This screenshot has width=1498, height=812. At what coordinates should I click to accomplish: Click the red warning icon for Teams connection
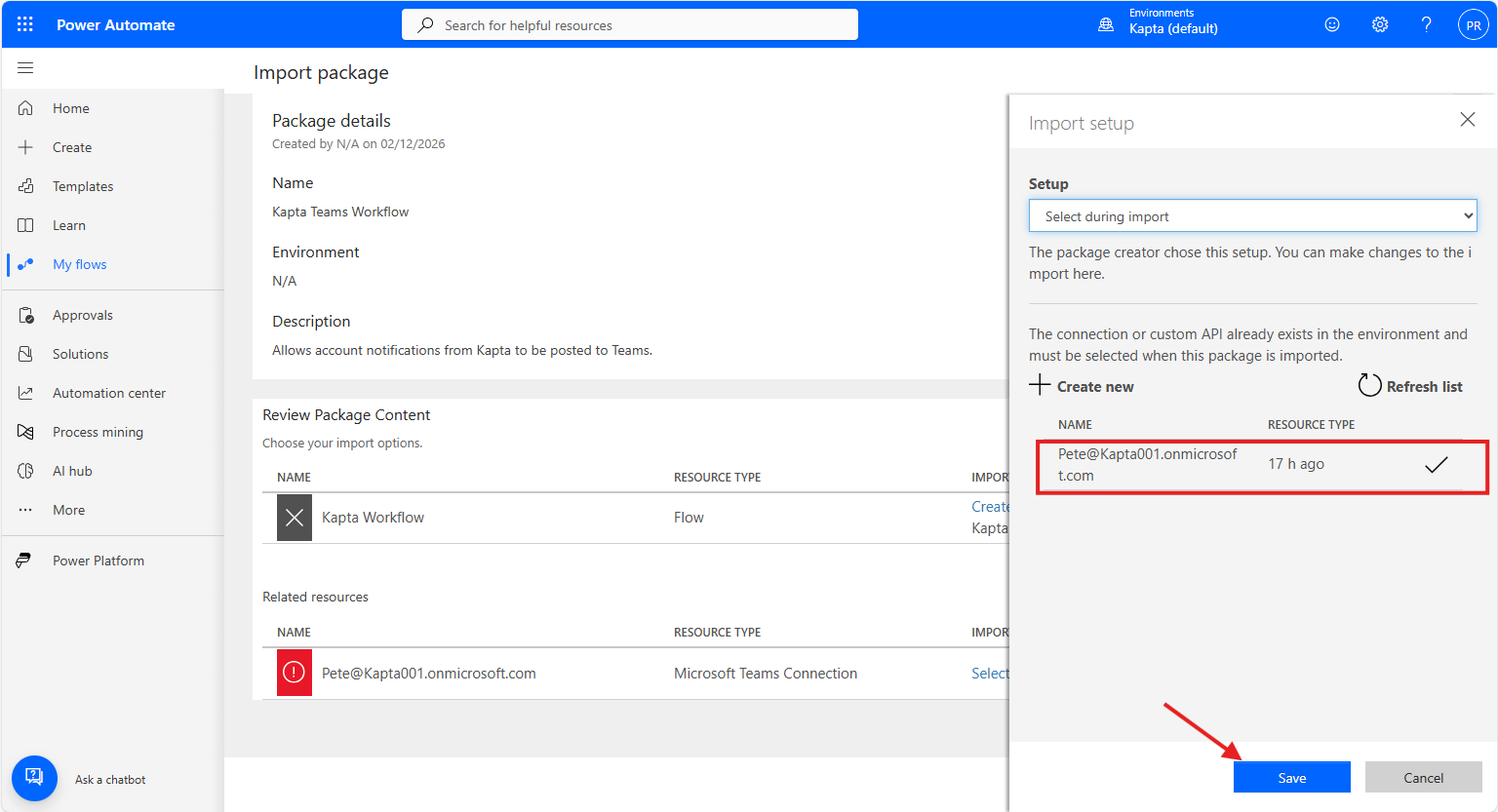(x=294, y=673)
